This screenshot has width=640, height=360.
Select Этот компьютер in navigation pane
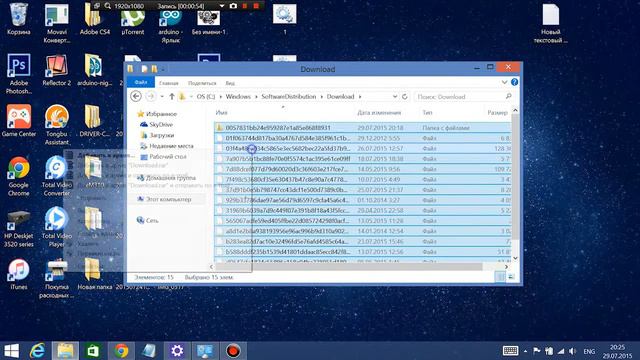pyautogui.click(x=168, y=199)
